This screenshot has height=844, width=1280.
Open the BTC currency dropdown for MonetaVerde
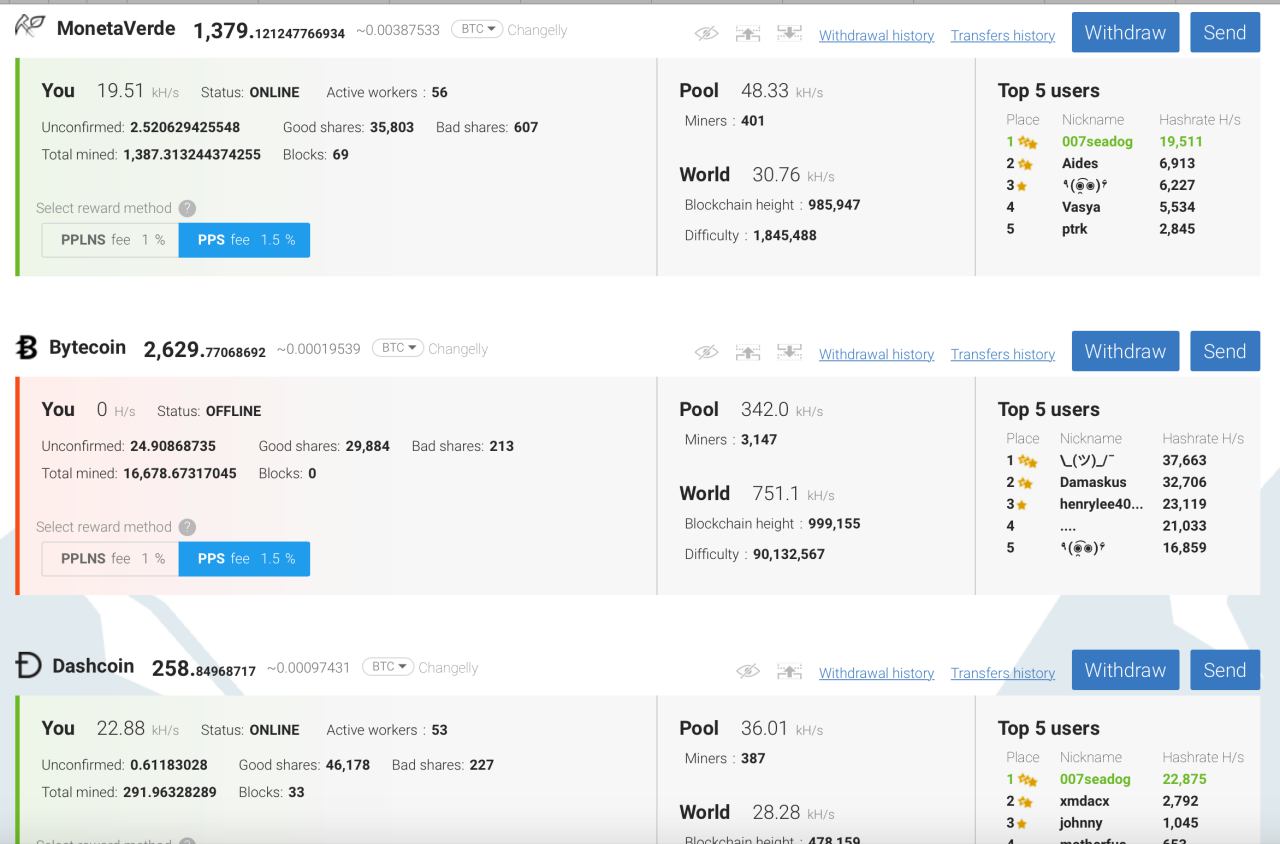476,29
